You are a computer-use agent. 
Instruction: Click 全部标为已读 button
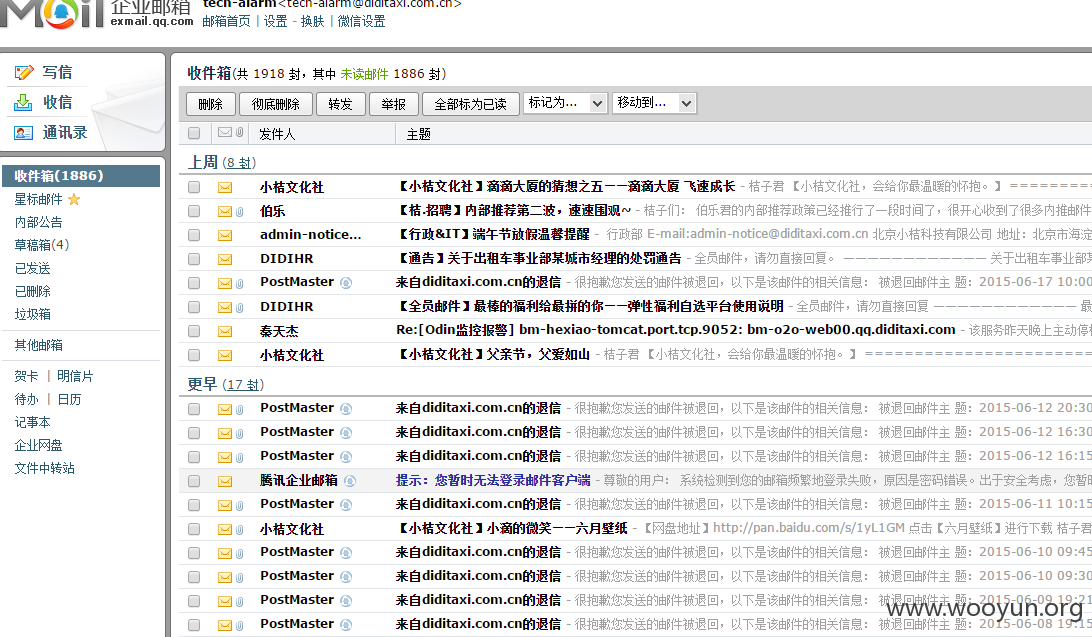470,104
